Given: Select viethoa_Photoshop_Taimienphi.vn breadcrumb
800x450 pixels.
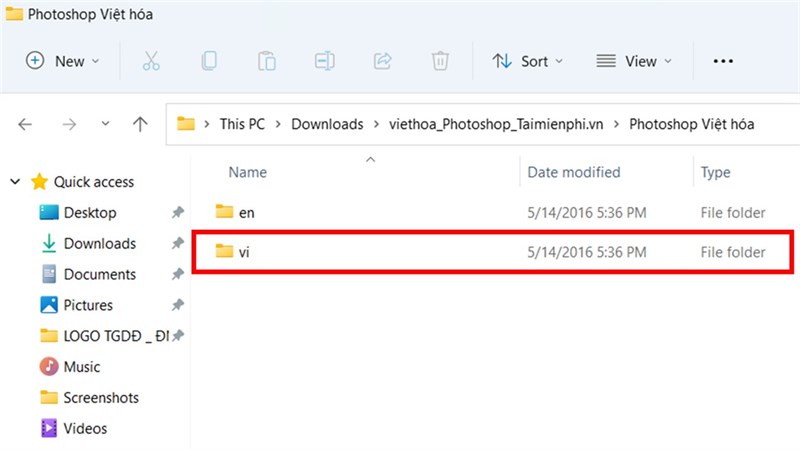Looking at the screenshot, I should point(496,124).
